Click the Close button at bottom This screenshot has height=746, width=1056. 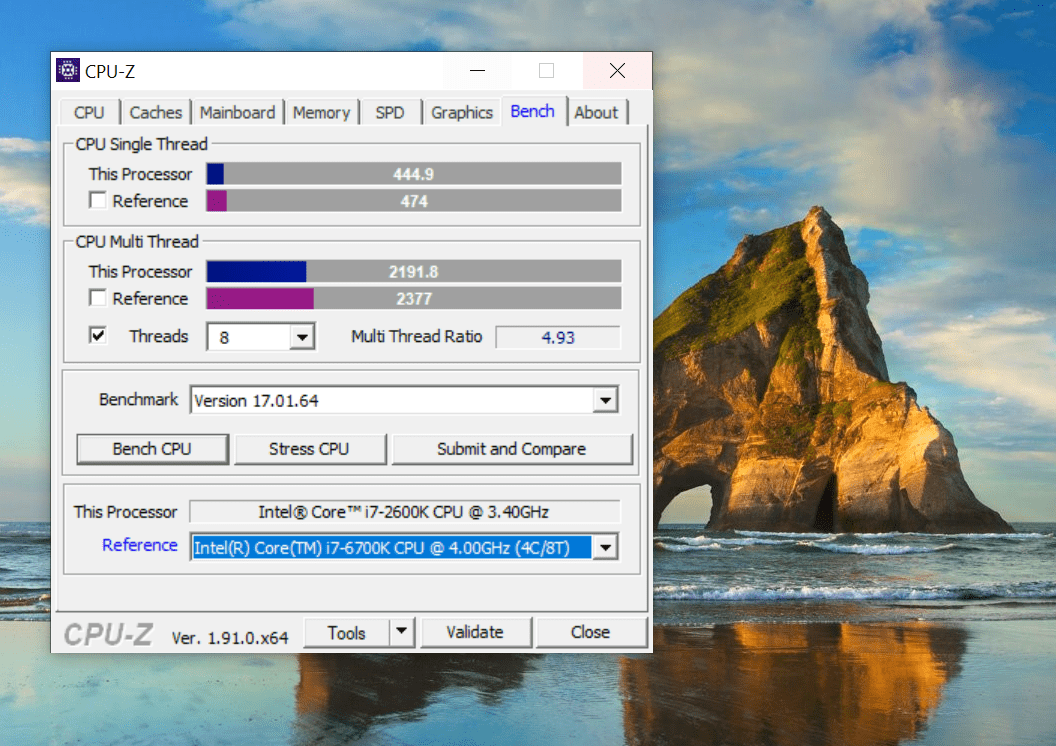click(x=591, y=632)
